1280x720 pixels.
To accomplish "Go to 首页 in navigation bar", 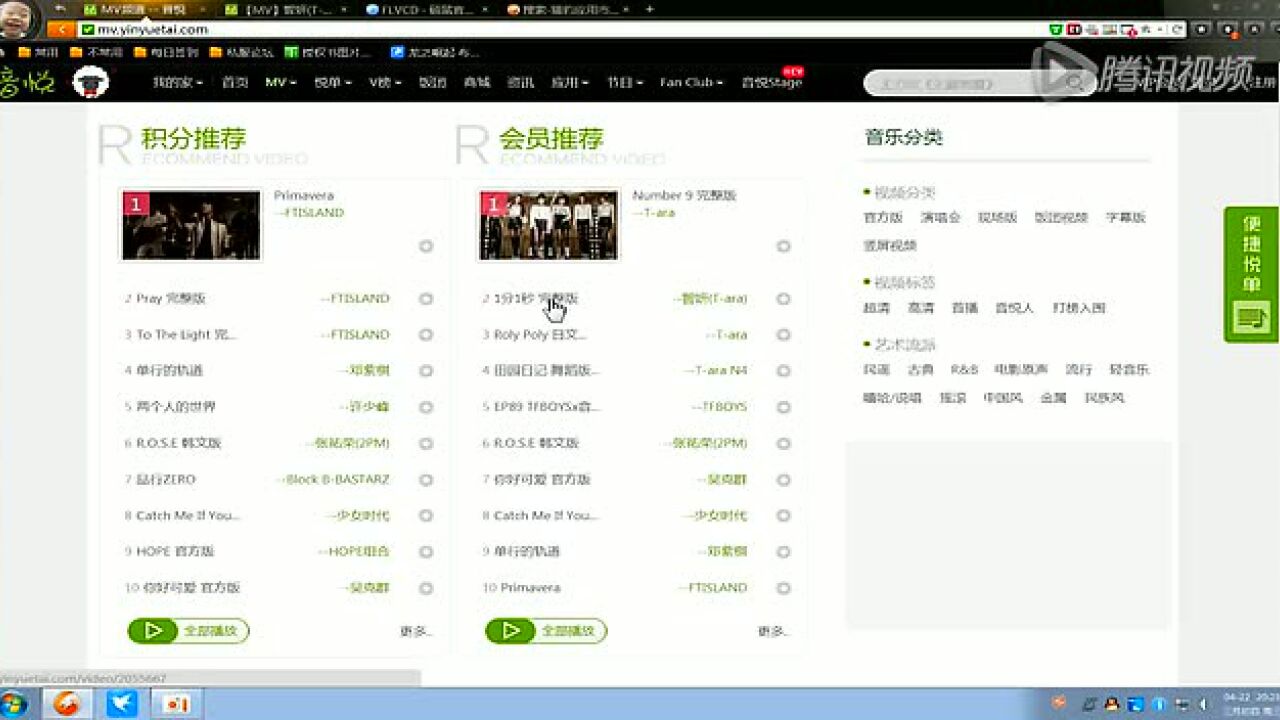I will click(235, 83).
